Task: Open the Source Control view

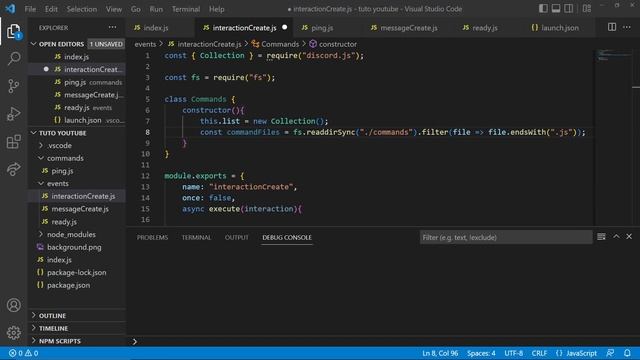Action: [13, 86]
